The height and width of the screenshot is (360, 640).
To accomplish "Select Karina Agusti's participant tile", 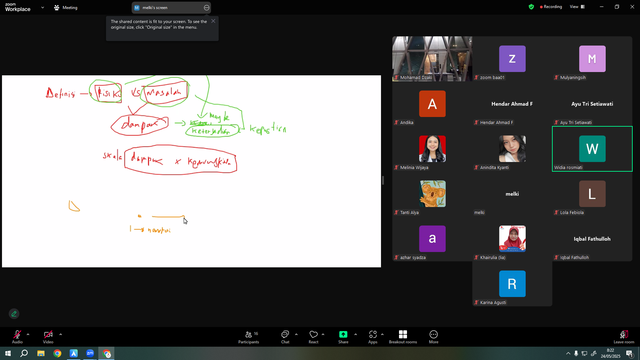I will [x=512, y=284].
